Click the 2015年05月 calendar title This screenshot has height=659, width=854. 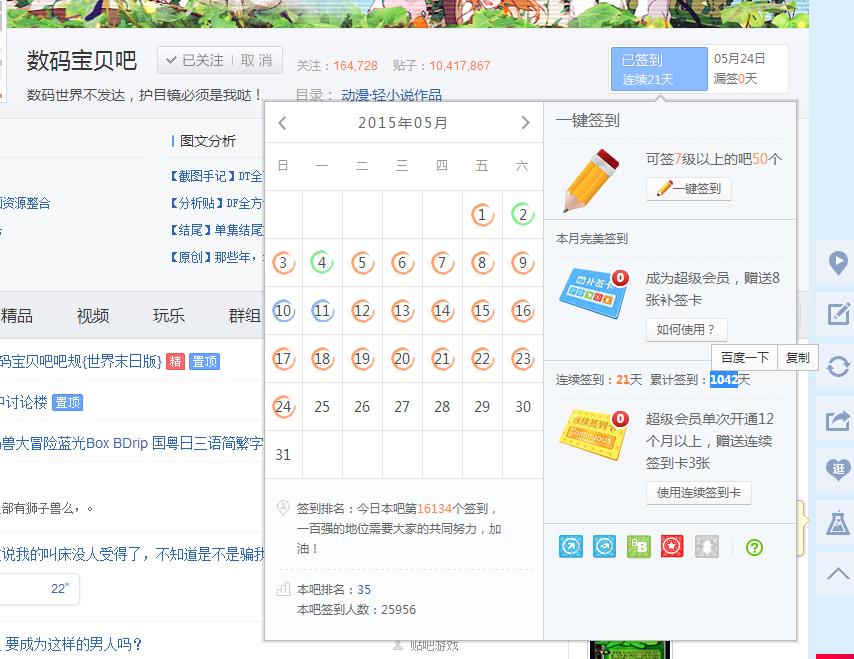click(x=402, y=123)
